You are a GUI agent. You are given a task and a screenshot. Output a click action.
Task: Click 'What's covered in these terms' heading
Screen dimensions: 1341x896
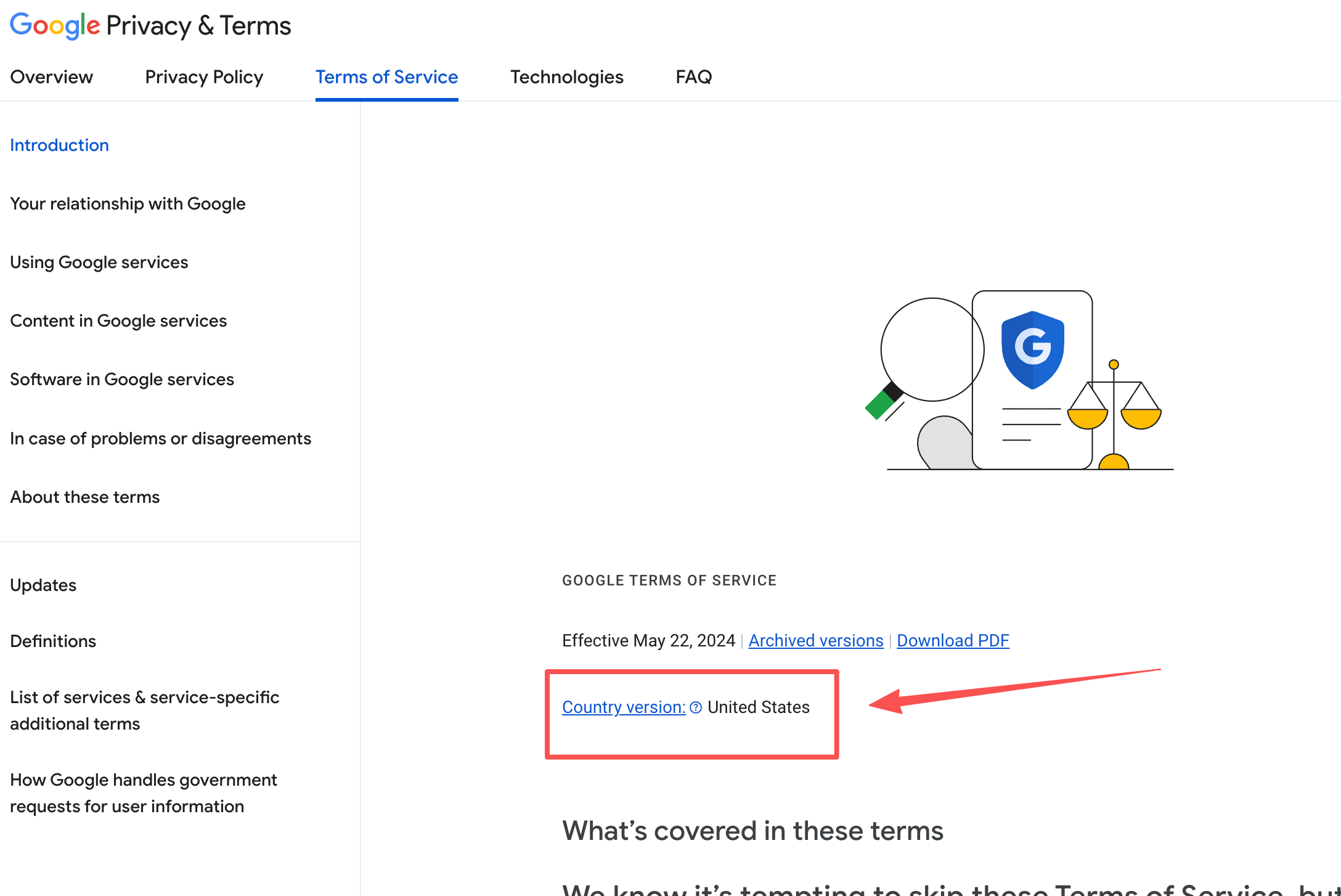pyautogui.click(x=752, y=831)
